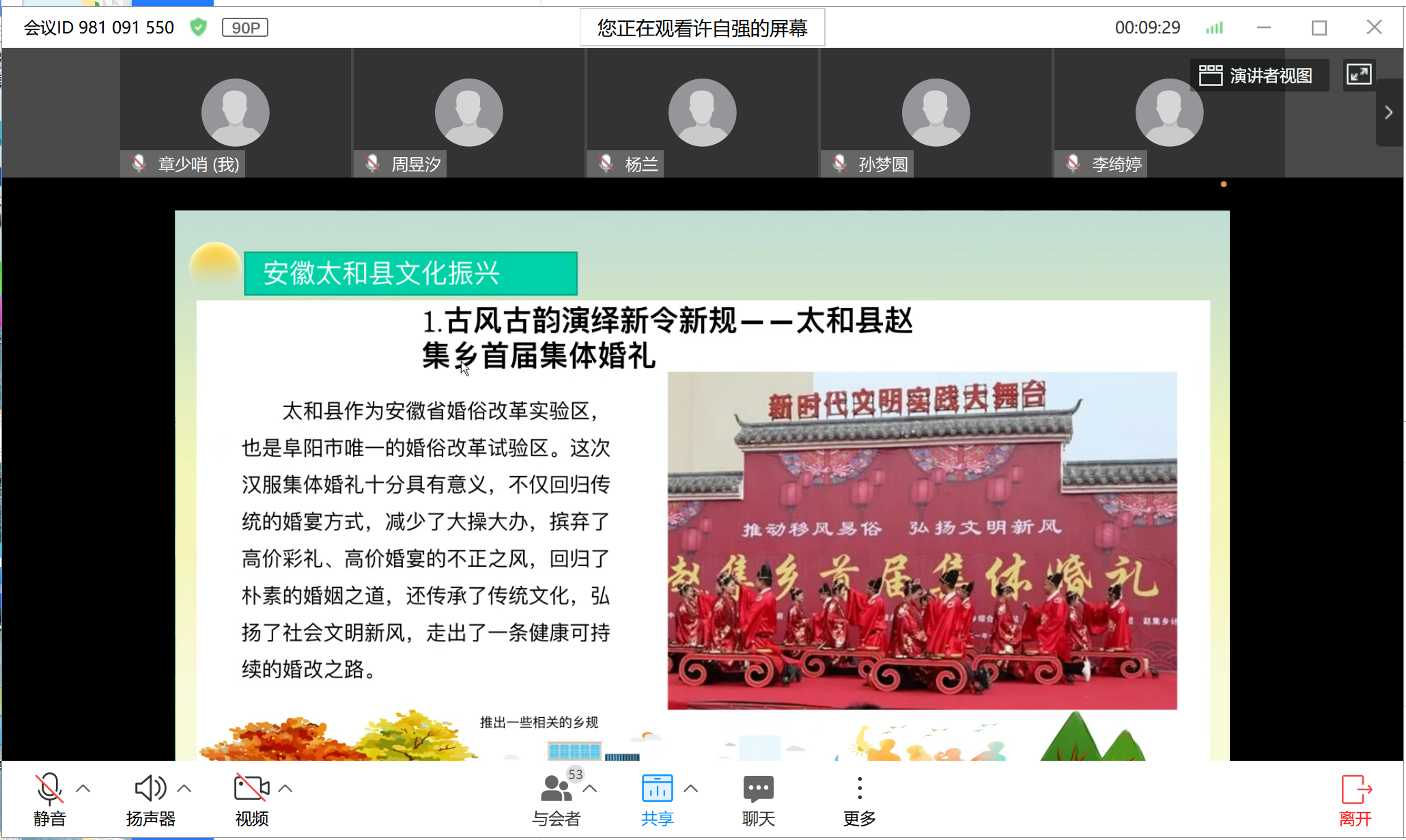The height and width of the screenshot is (840, 1406).
Task: Enter full screen with the expand icon
Action: tap(1359, 74)
